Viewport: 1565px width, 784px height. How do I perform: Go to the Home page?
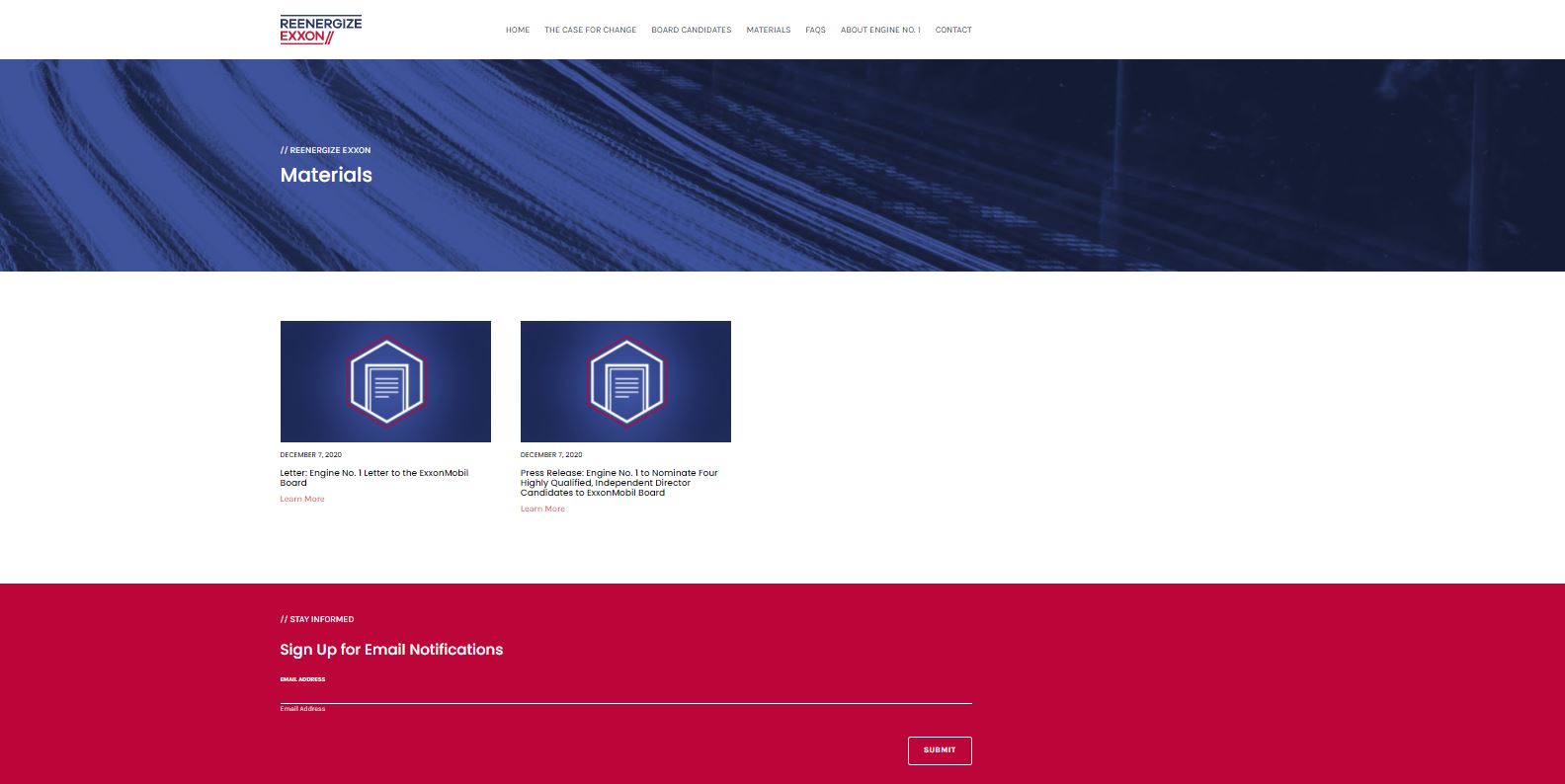pos(518,30)
